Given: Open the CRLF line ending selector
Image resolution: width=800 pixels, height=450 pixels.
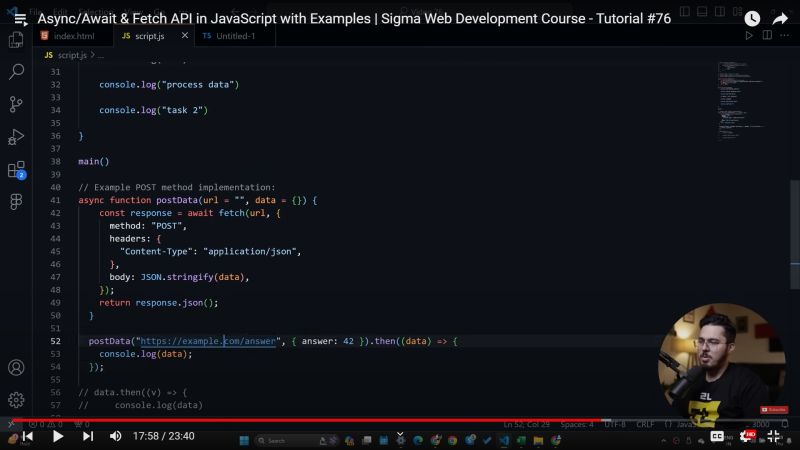Looking at the screenshot, I should pos(646,424).
